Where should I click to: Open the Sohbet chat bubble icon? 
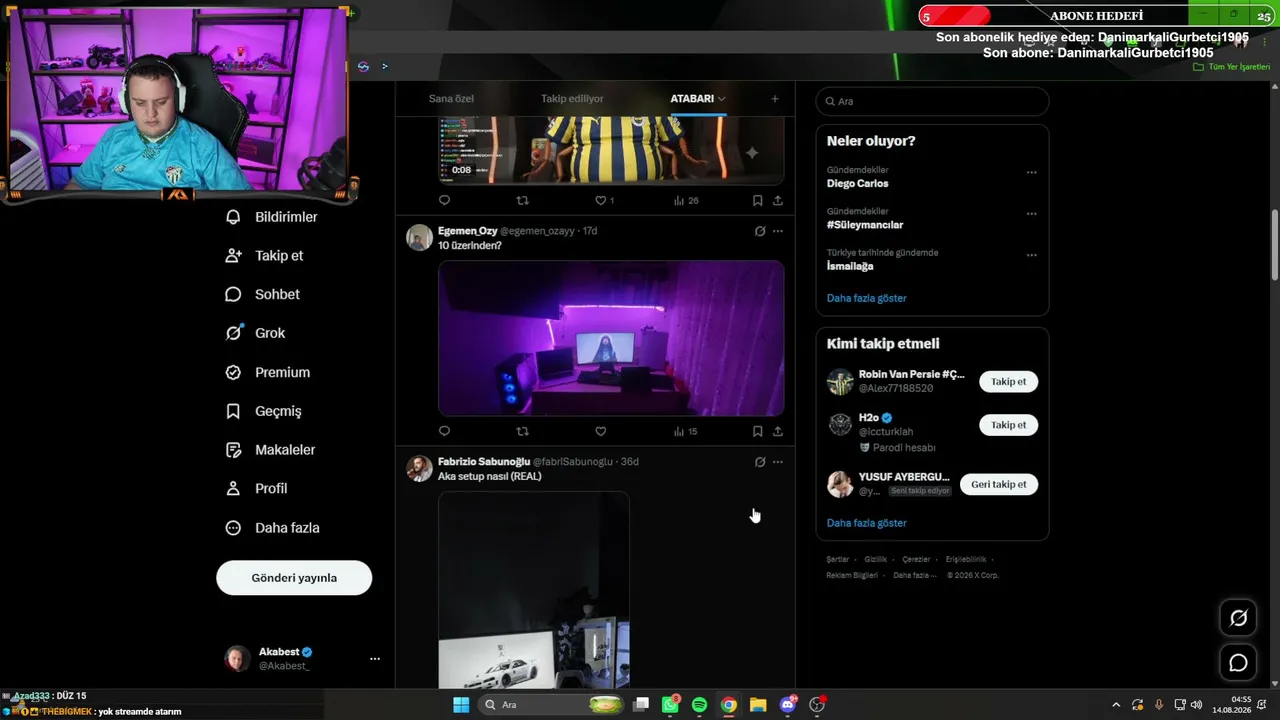point(233,295)
